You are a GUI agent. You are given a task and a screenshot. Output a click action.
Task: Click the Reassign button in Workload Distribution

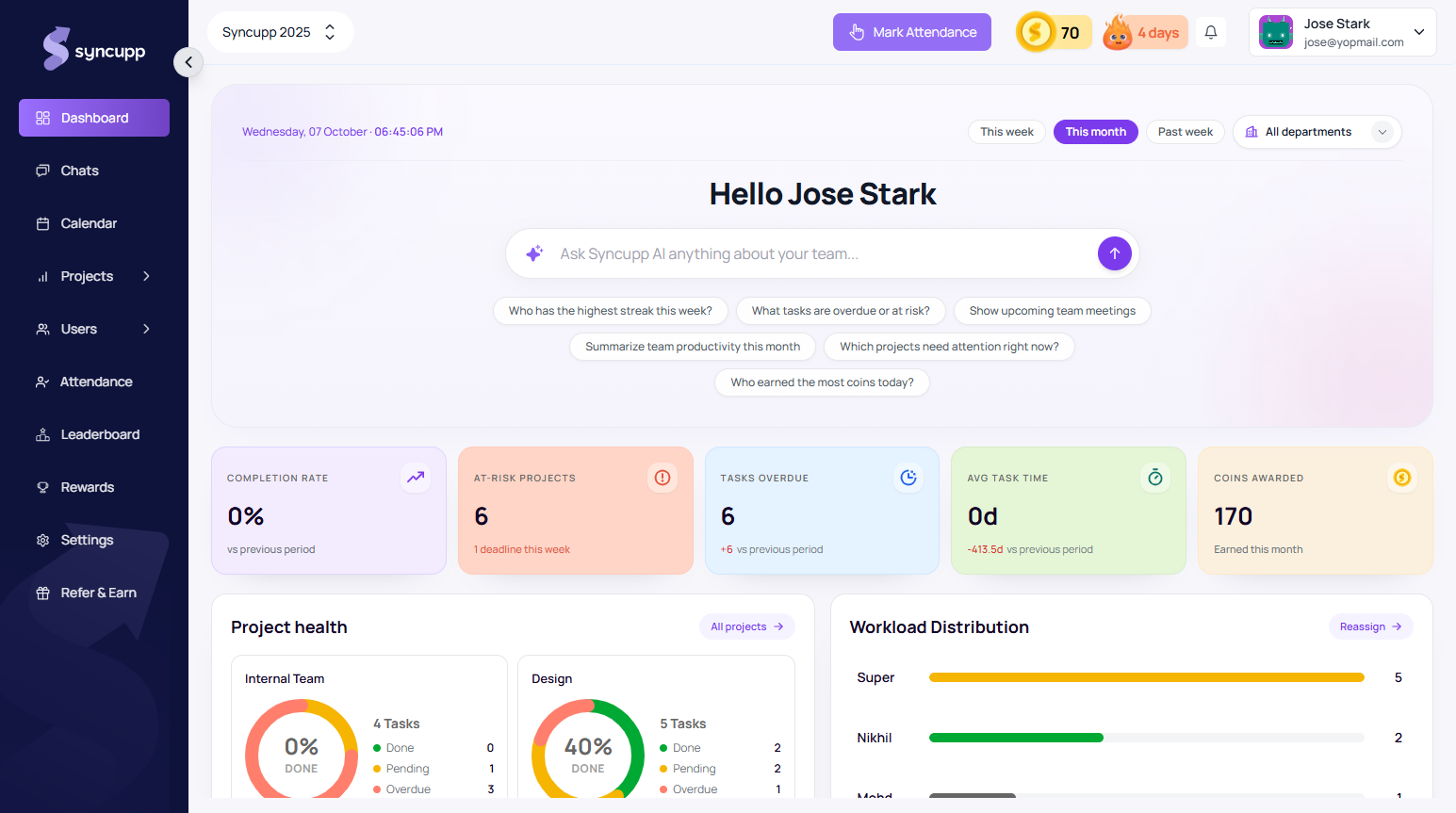[x=1371, y=626]
